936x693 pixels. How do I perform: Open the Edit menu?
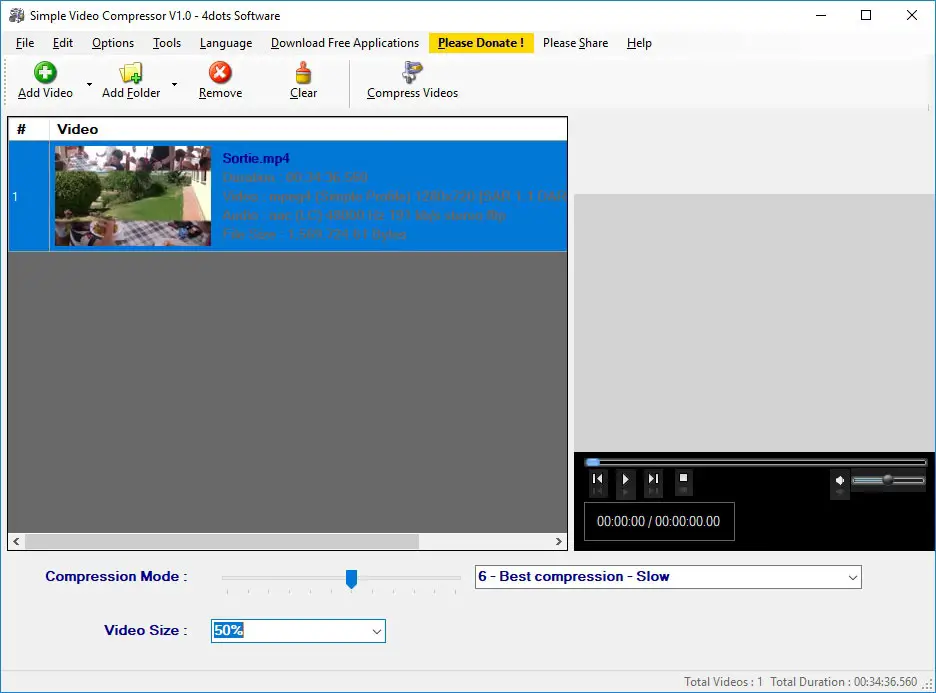[x=63, y=43]
